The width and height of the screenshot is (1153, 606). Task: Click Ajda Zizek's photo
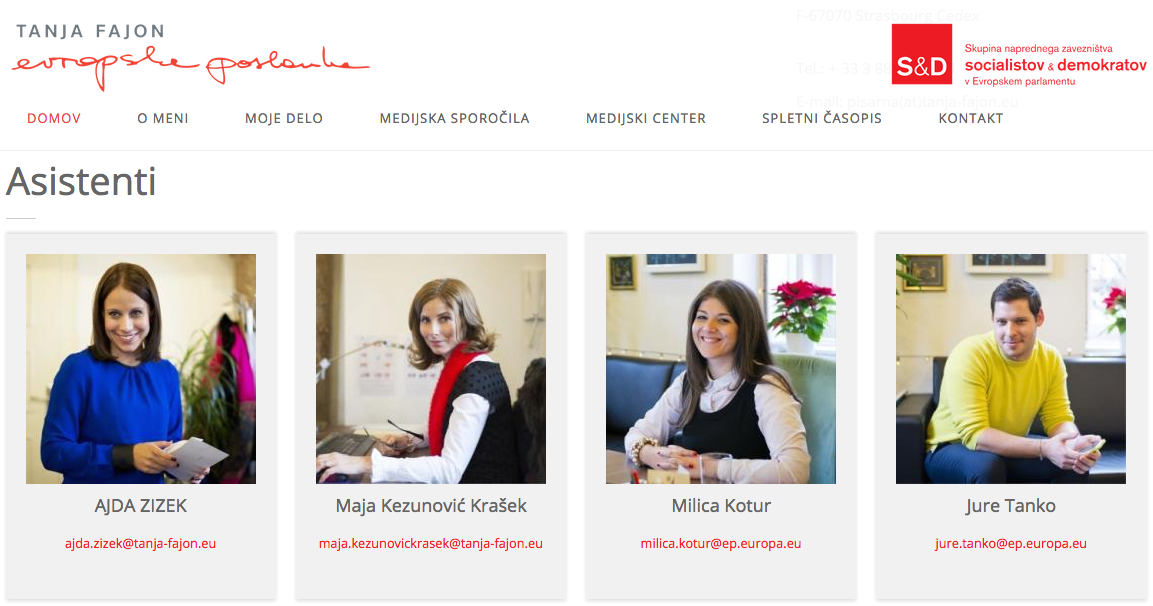[140, 368]
